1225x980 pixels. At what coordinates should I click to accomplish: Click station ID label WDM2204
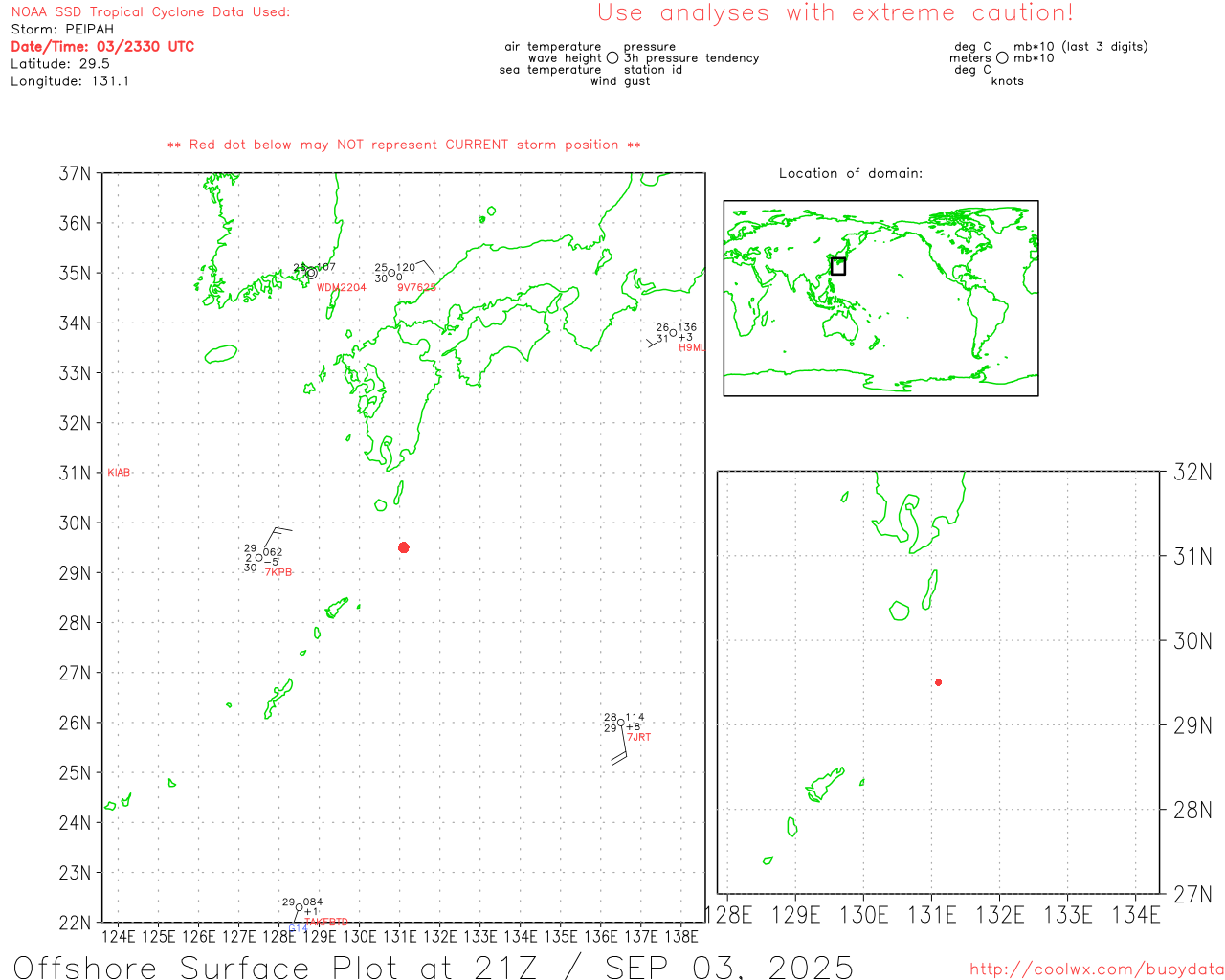click(342, 288)
